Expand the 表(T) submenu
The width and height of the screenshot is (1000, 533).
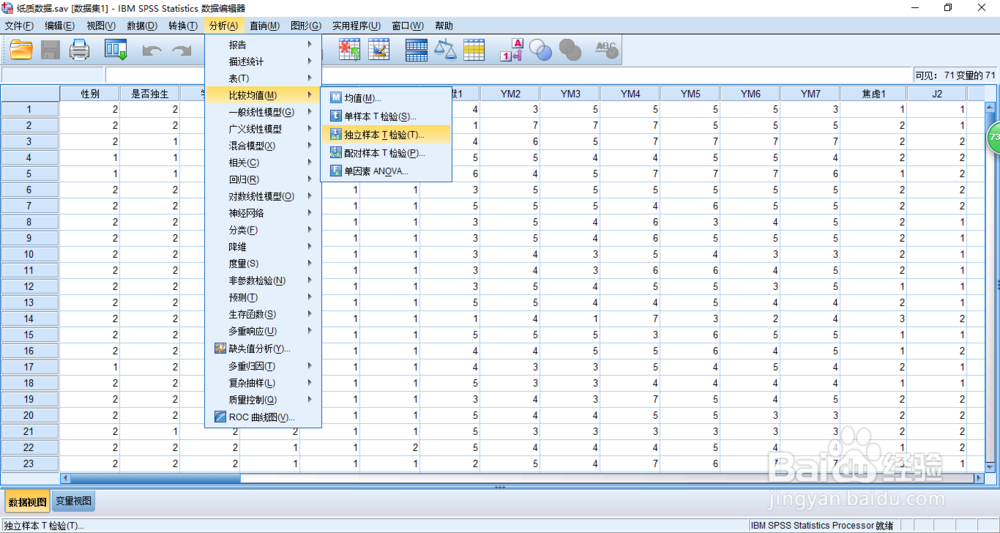(263, 78)
